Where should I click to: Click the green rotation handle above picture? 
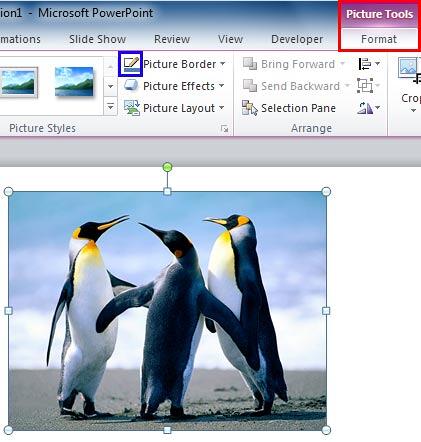click(167, 167)
